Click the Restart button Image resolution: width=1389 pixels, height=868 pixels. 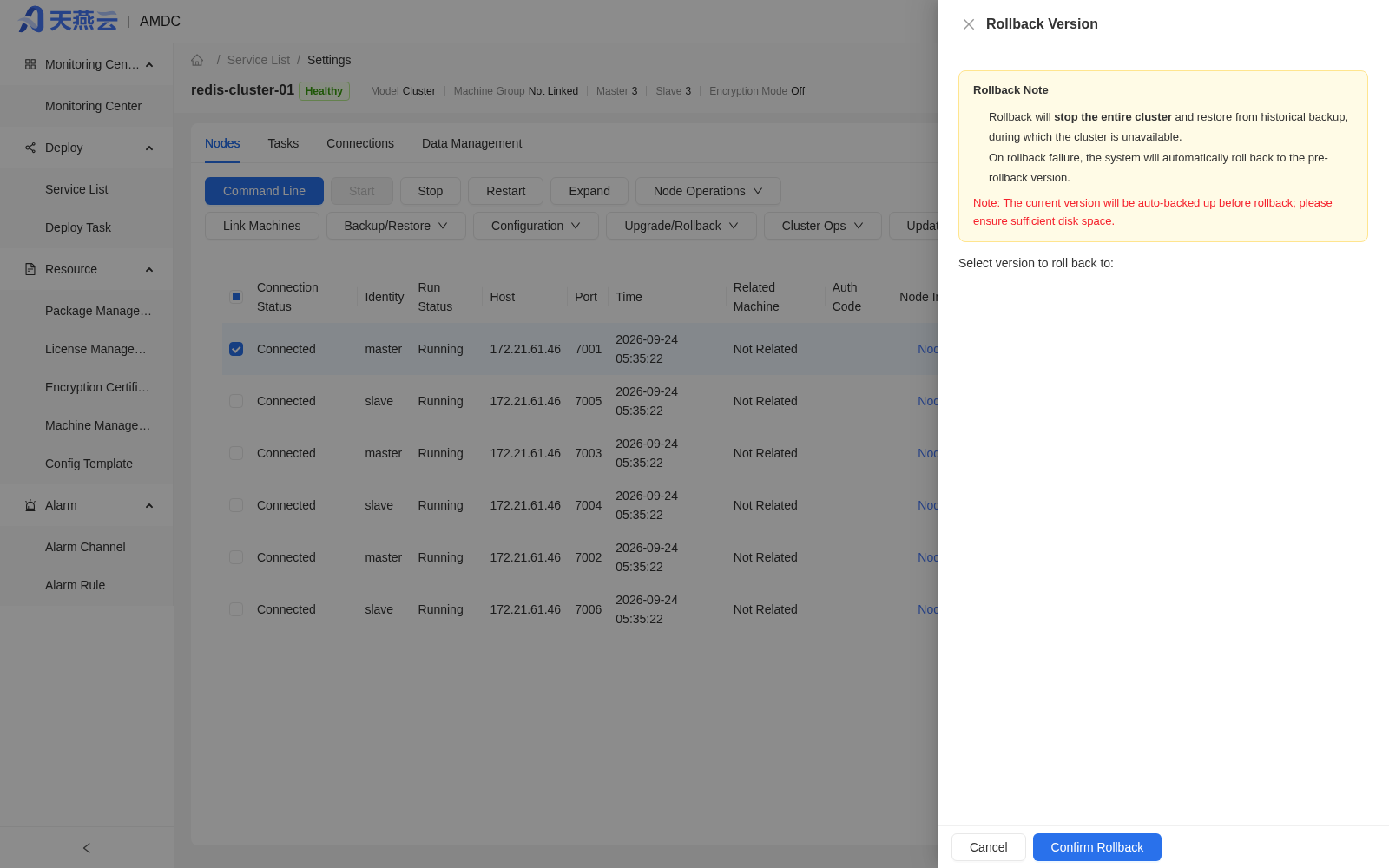tap(505, 191)
